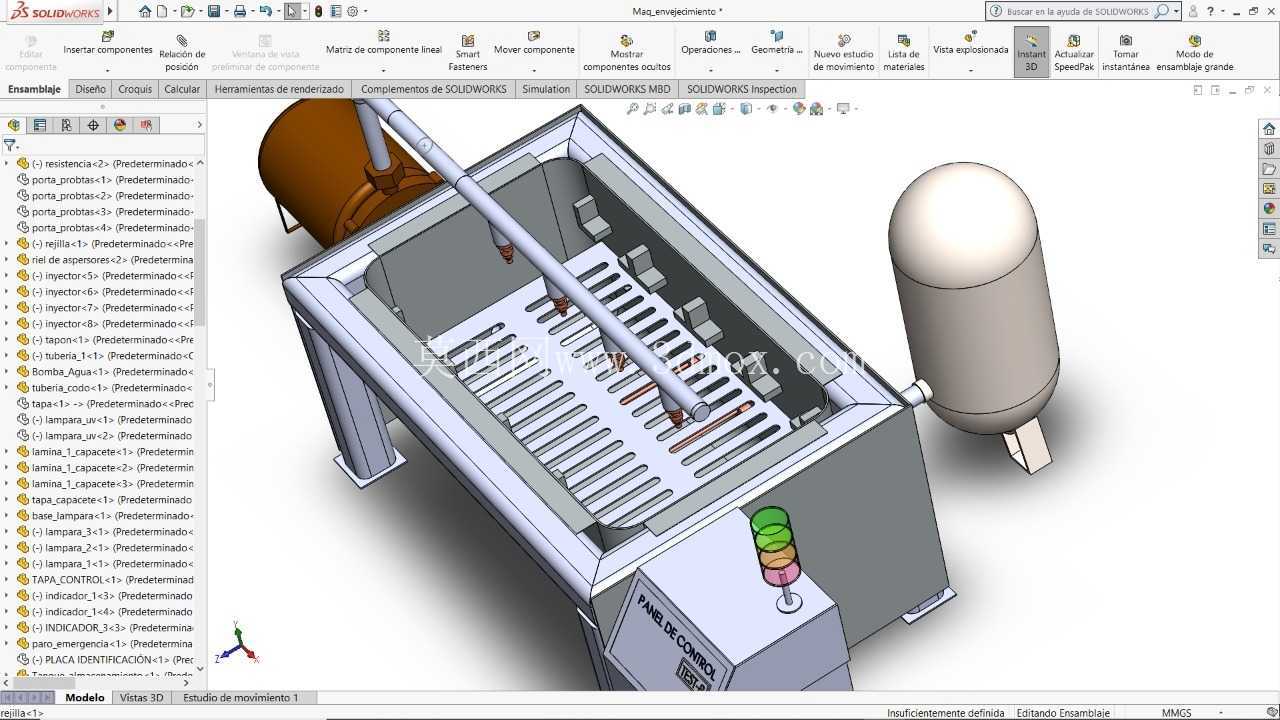Rebuild the model with traffic light icon

pyautogui.click(x=318, y=11)
